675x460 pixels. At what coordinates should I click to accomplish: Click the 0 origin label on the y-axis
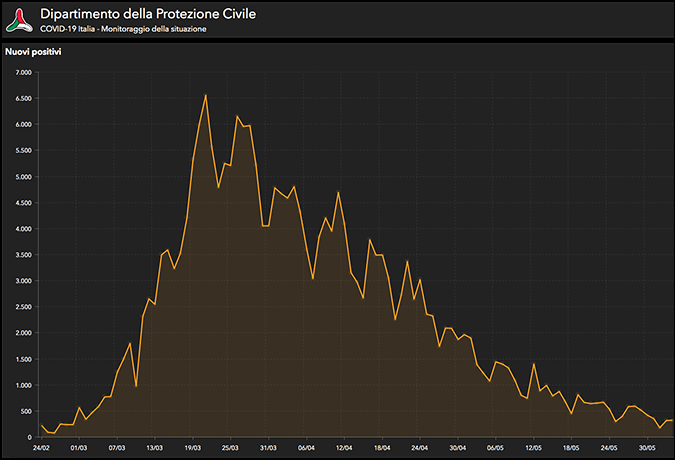[30, 437]
